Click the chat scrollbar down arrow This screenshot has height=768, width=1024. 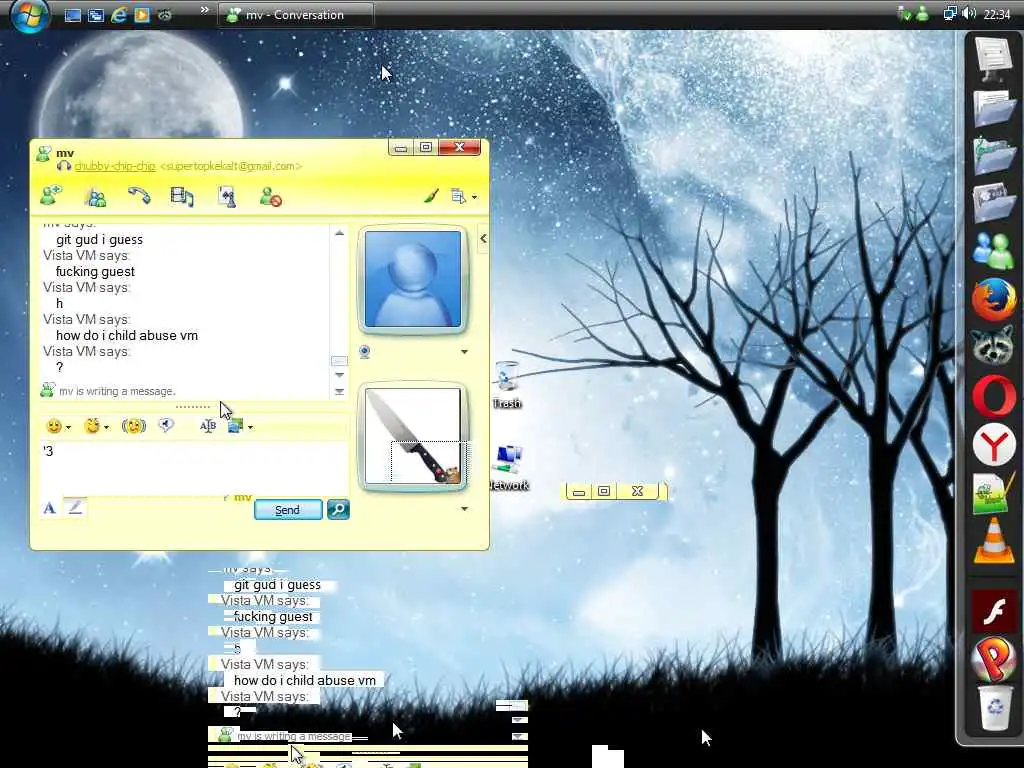(x=339, y=376)
